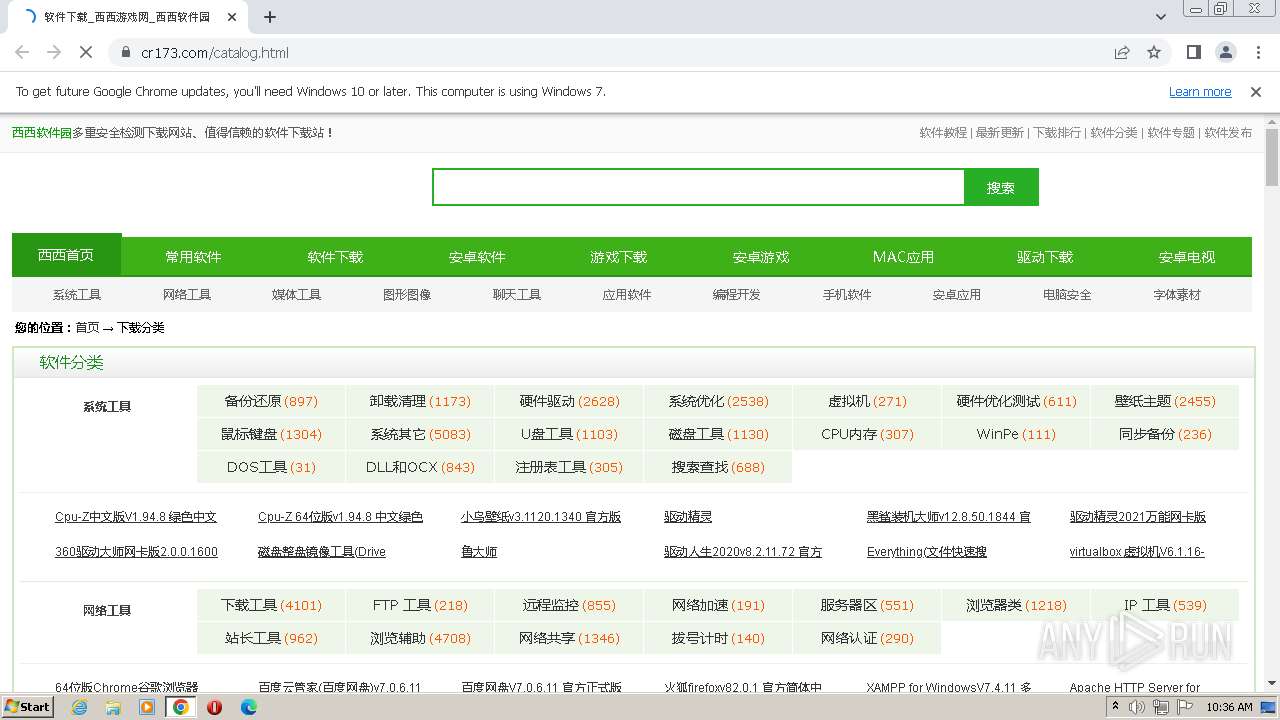Open the Chrome profile avatar
The image size is (1280, 720).
(x=1225, y=52)
